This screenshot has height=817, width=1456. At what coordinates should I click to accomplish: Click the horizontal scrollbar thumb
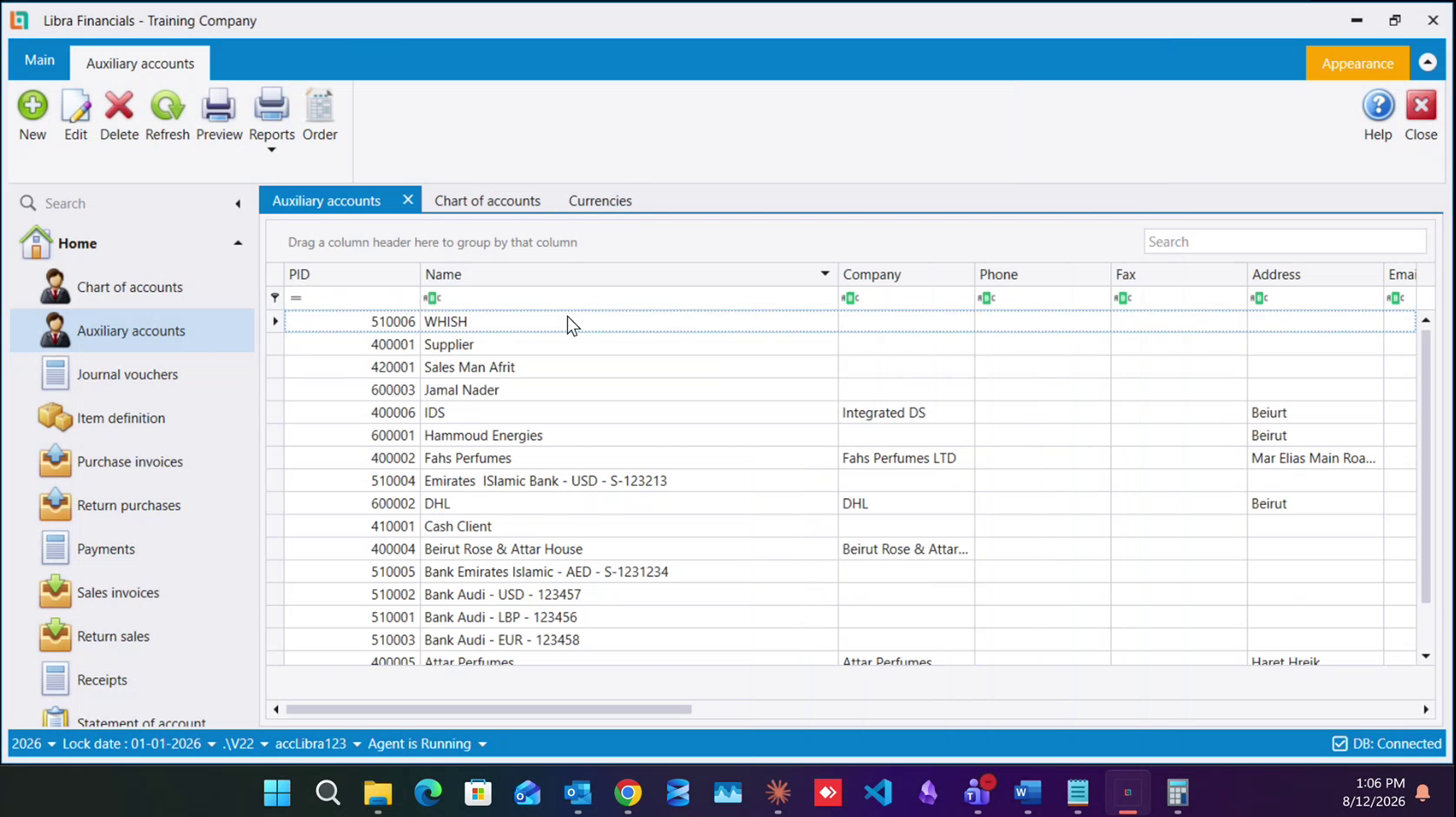[488, 709]
